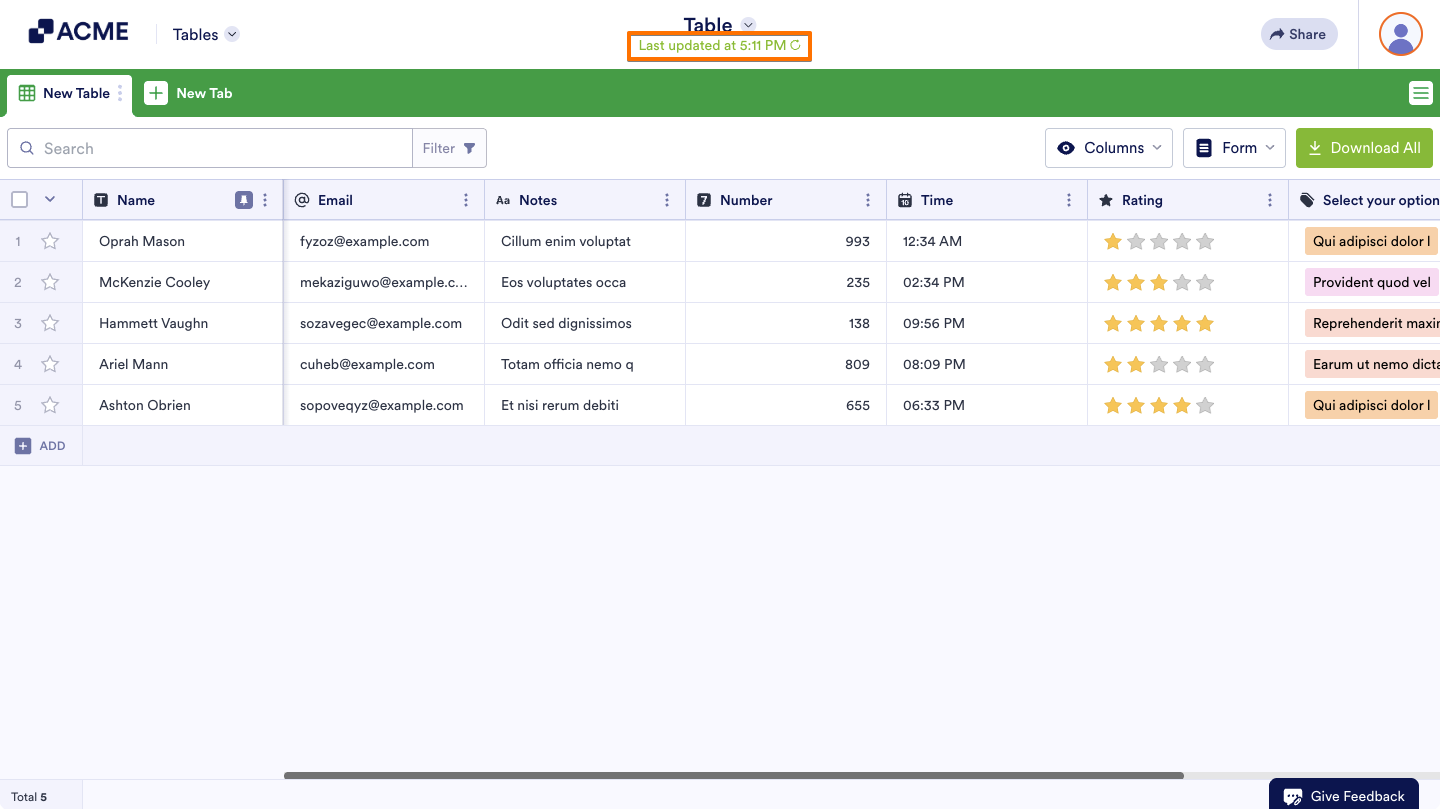This screenshot has height=809, width=1440.
Task: Set Oprah Mason rating to five stars
Action: 1205,241
